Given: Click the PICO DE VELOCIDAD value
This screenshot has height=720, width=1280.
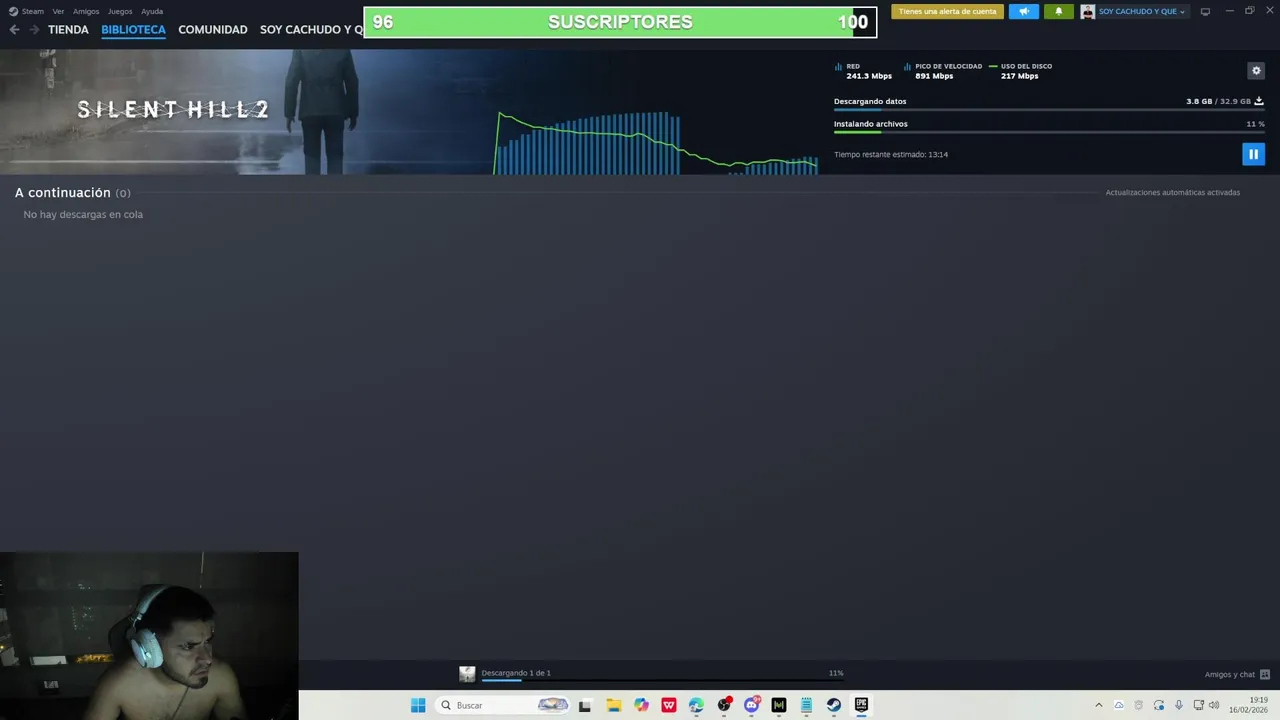Looking at the screenshot, I should pyautogui.click(x=934, y=76).
